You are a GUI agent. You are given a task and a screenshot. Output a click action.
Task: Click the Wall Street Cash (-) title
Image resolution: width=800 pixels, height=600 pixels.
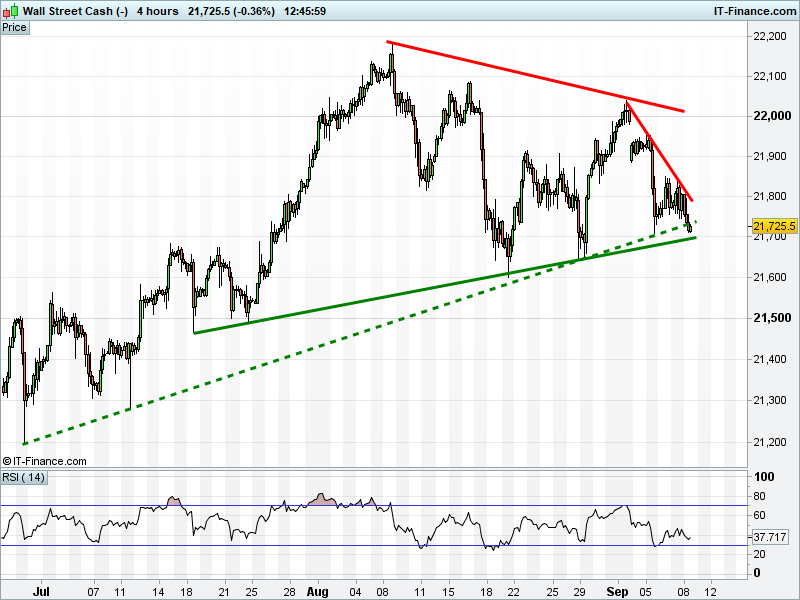76,11
